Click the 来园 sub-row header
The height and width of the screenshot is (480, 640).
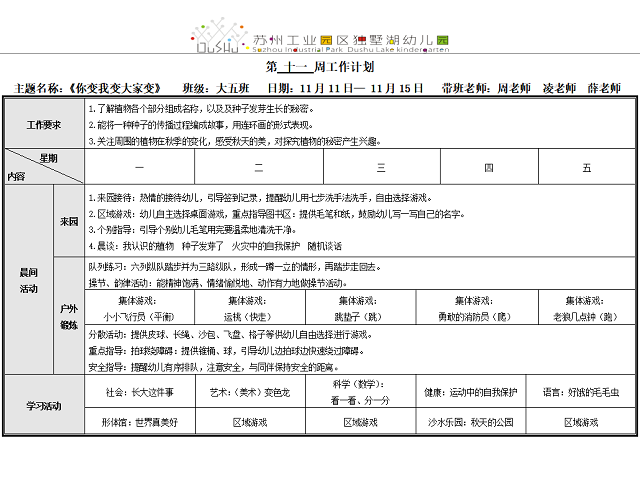[x=68, y=221]
